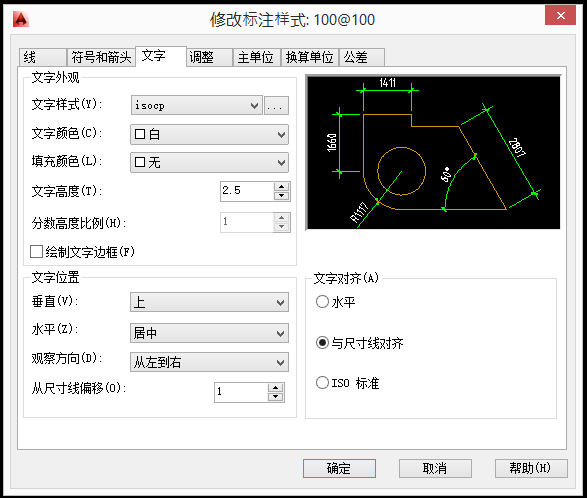Confirm with the 确定 button
Screen dimensions: 587x498
point(339,468)
